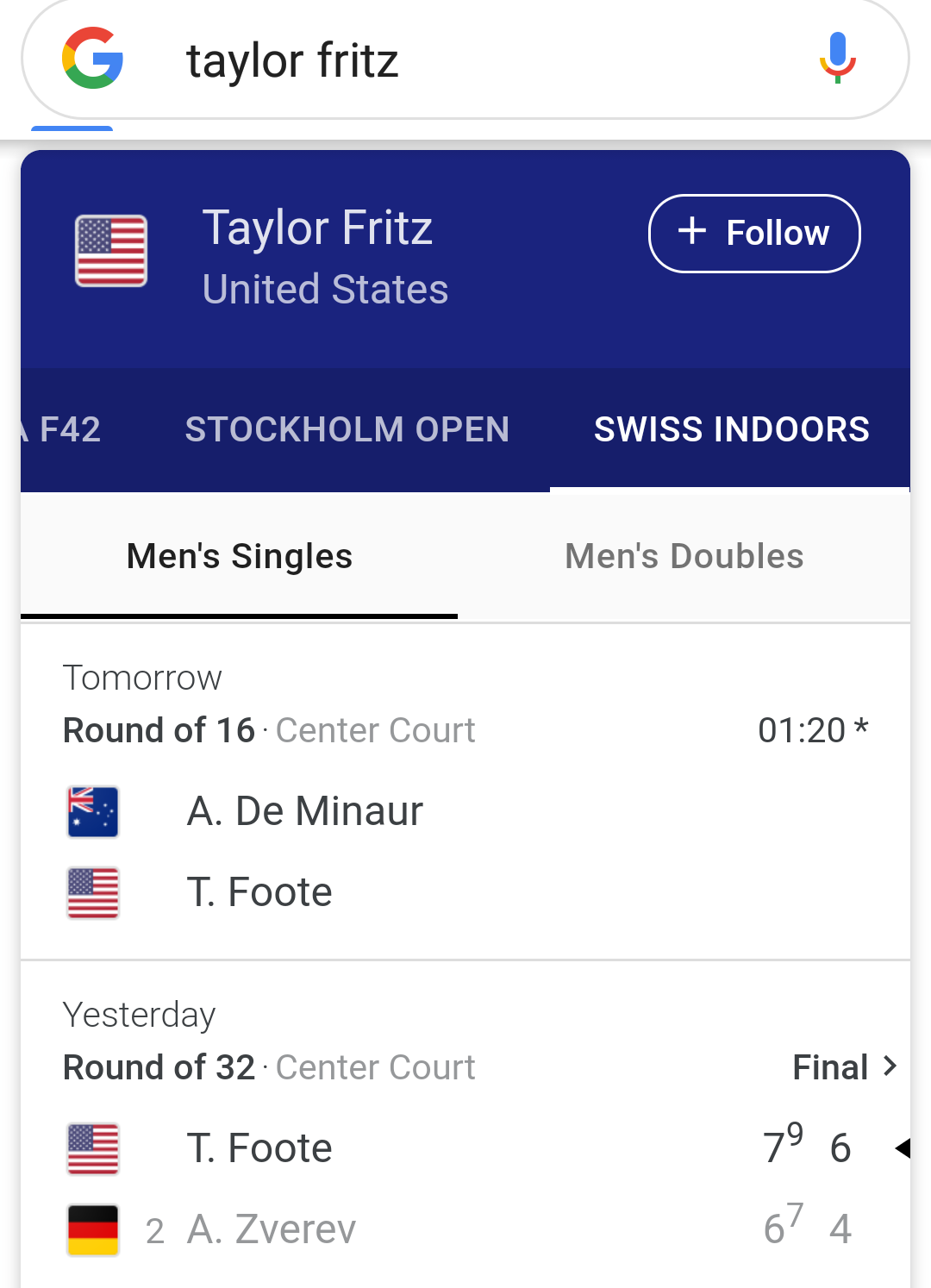Viewport: 931px width, 1288px height.
Task: Click the US flag in the Round of 32 match
Action: click(x=93, y=1149)
